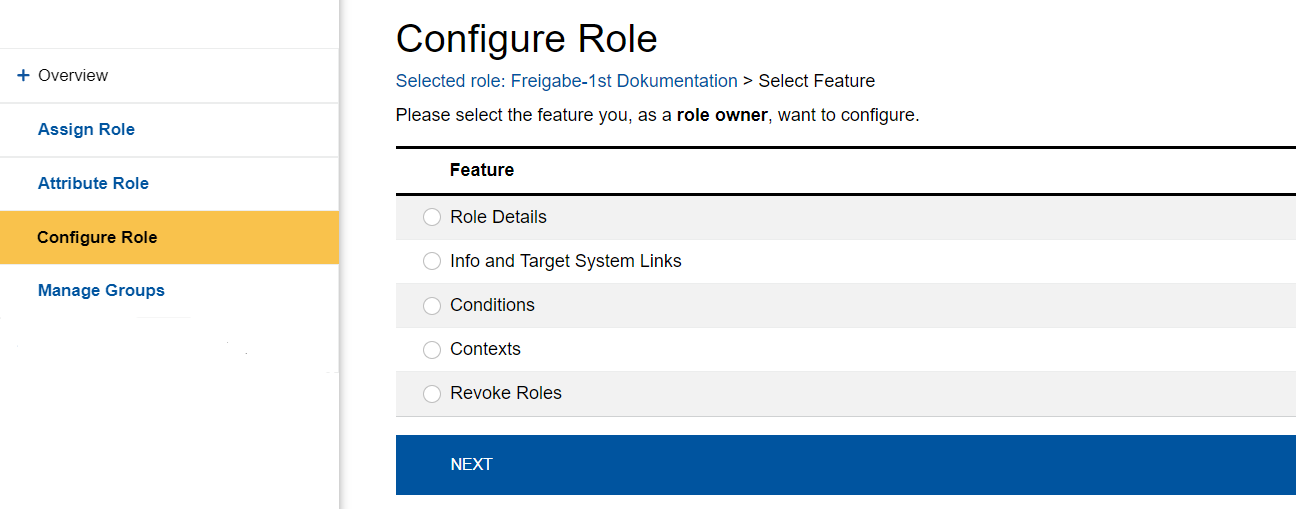The height and width of the screenshot is (509, 1310).
Task: Click the 'Revoke Roles' label text
Action: coord(506,393)
